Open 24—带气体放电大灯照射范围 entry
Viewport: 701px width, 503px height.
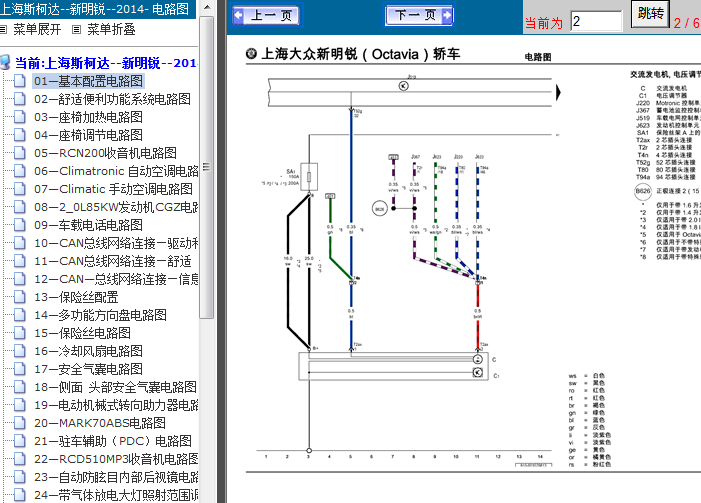coord(116,495)
